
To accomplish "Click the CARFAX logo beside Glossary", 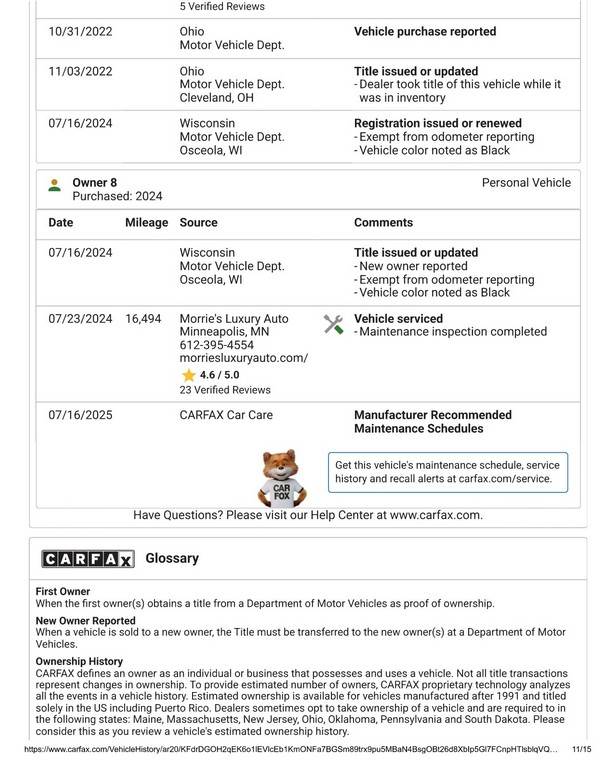I will 87,559.
